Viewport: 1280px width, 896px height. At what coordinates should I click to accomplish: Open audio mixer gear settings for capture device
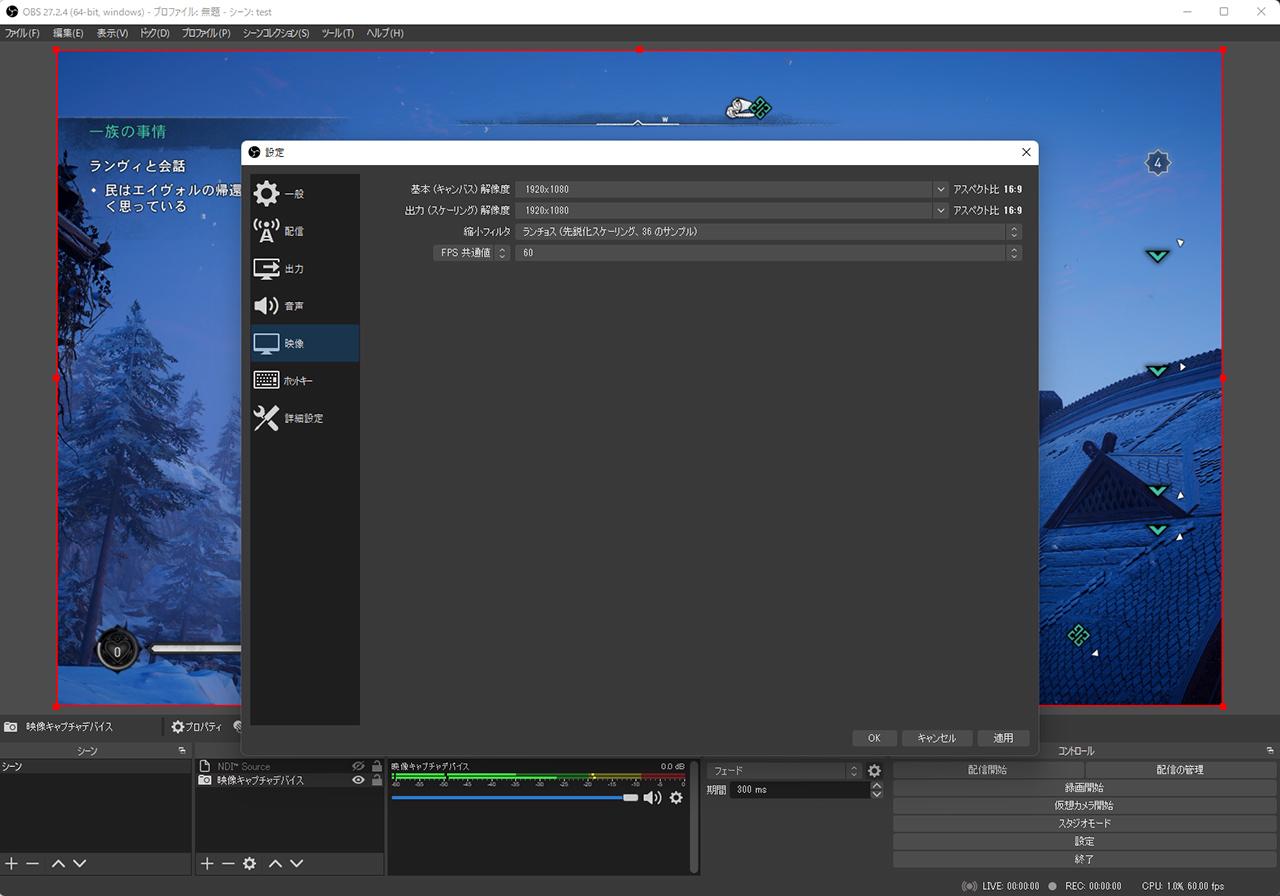click(676, 798)
